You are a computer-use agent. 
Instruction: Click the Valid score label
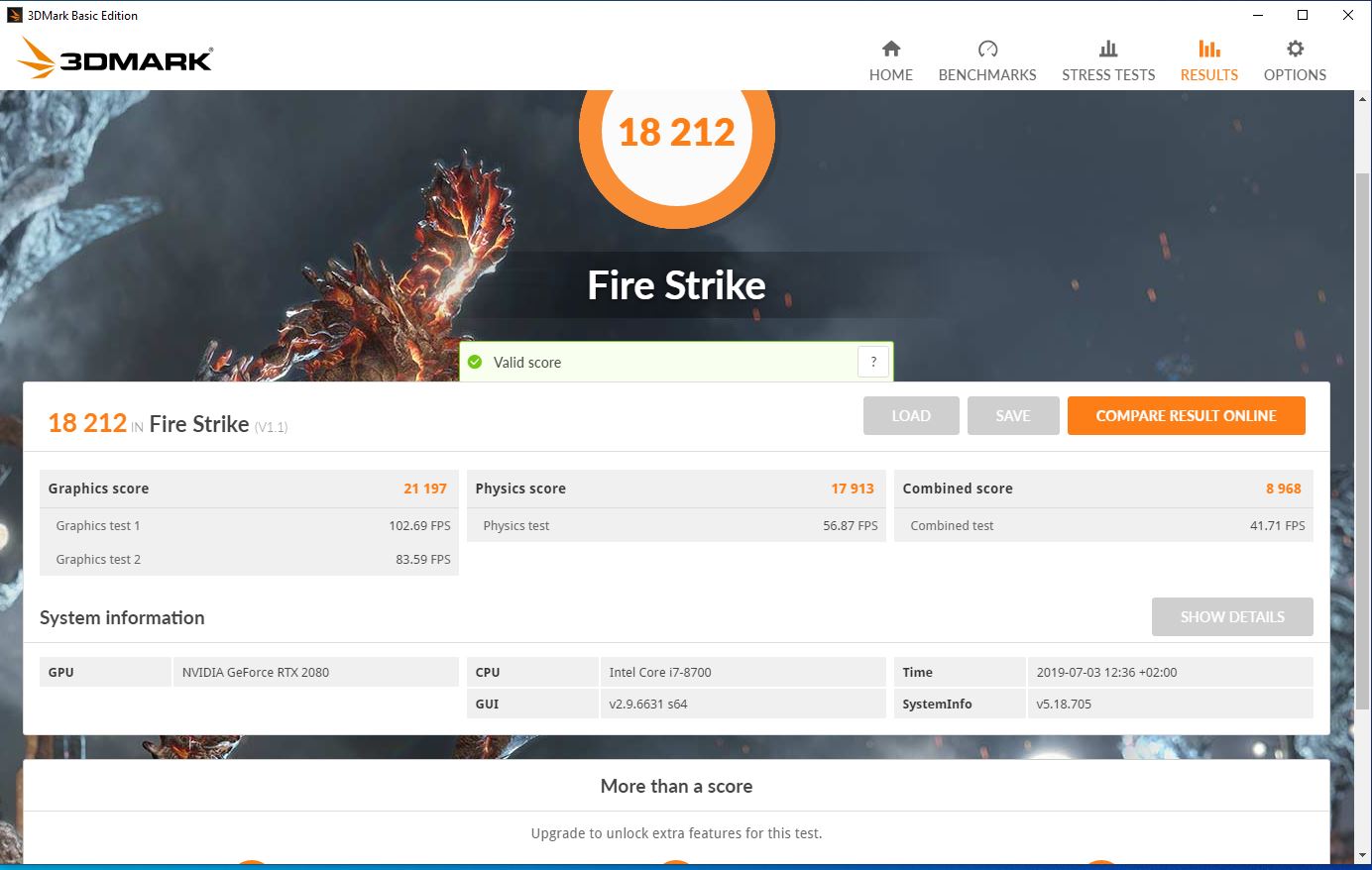527,363
